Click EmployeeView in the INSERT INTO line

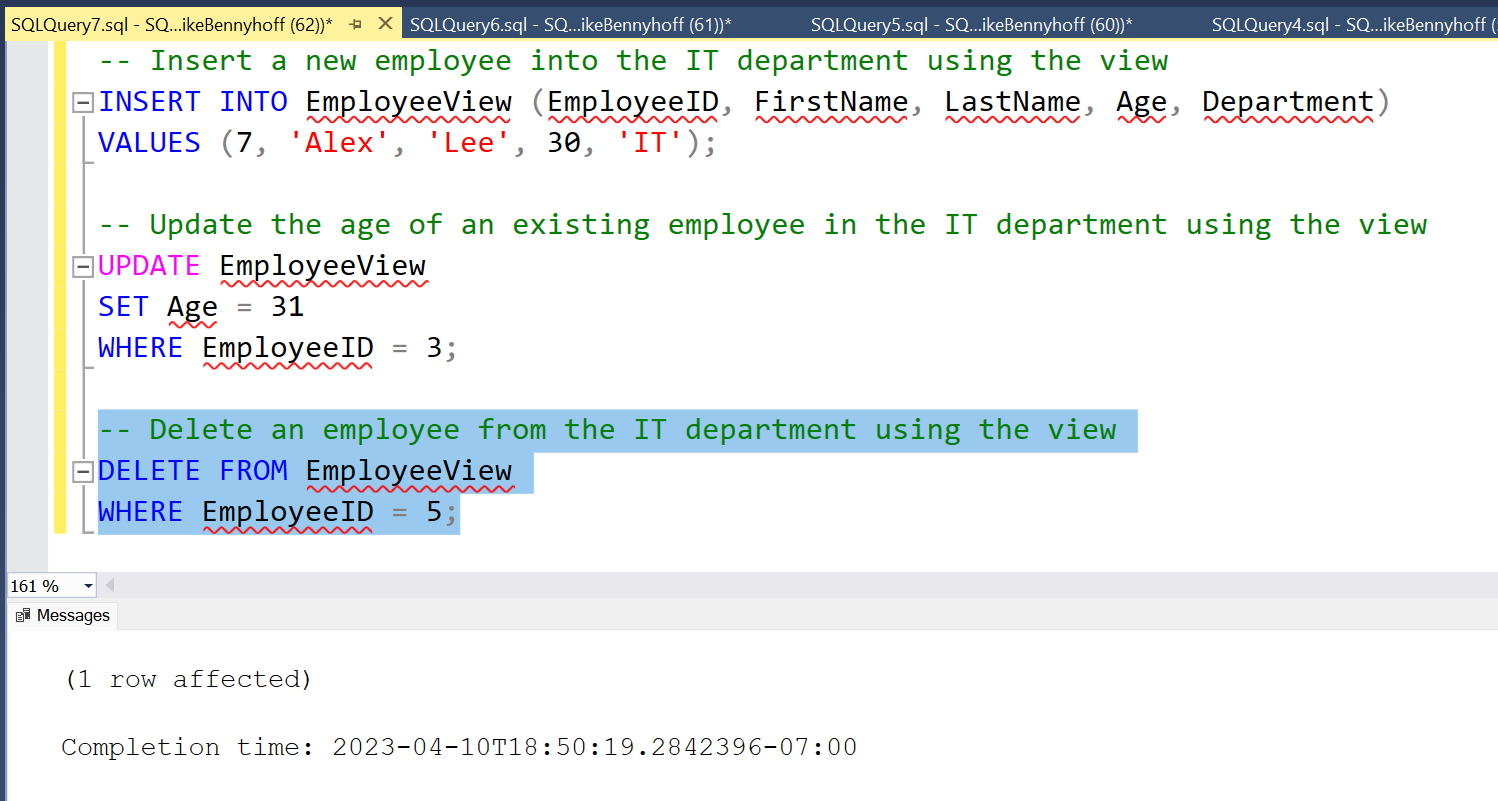[x=409, y=102]
